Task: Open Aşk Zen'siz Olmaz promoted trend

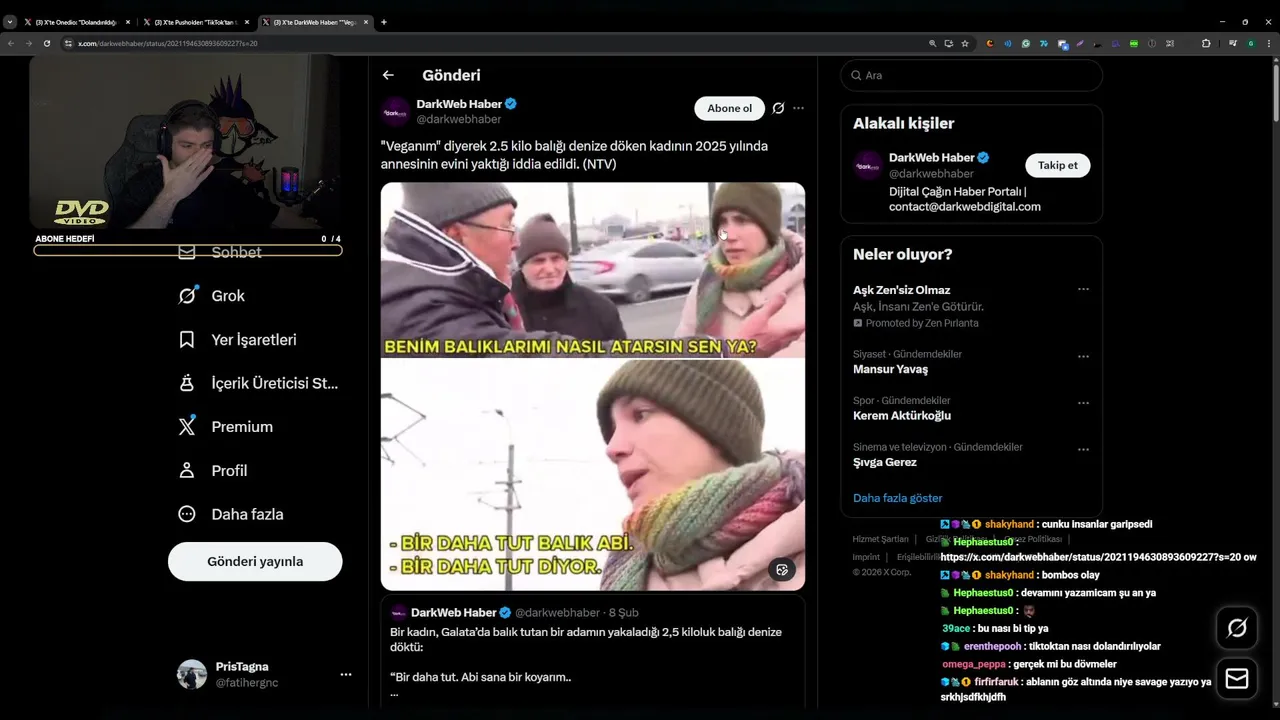Action: (x=901, y=290)
